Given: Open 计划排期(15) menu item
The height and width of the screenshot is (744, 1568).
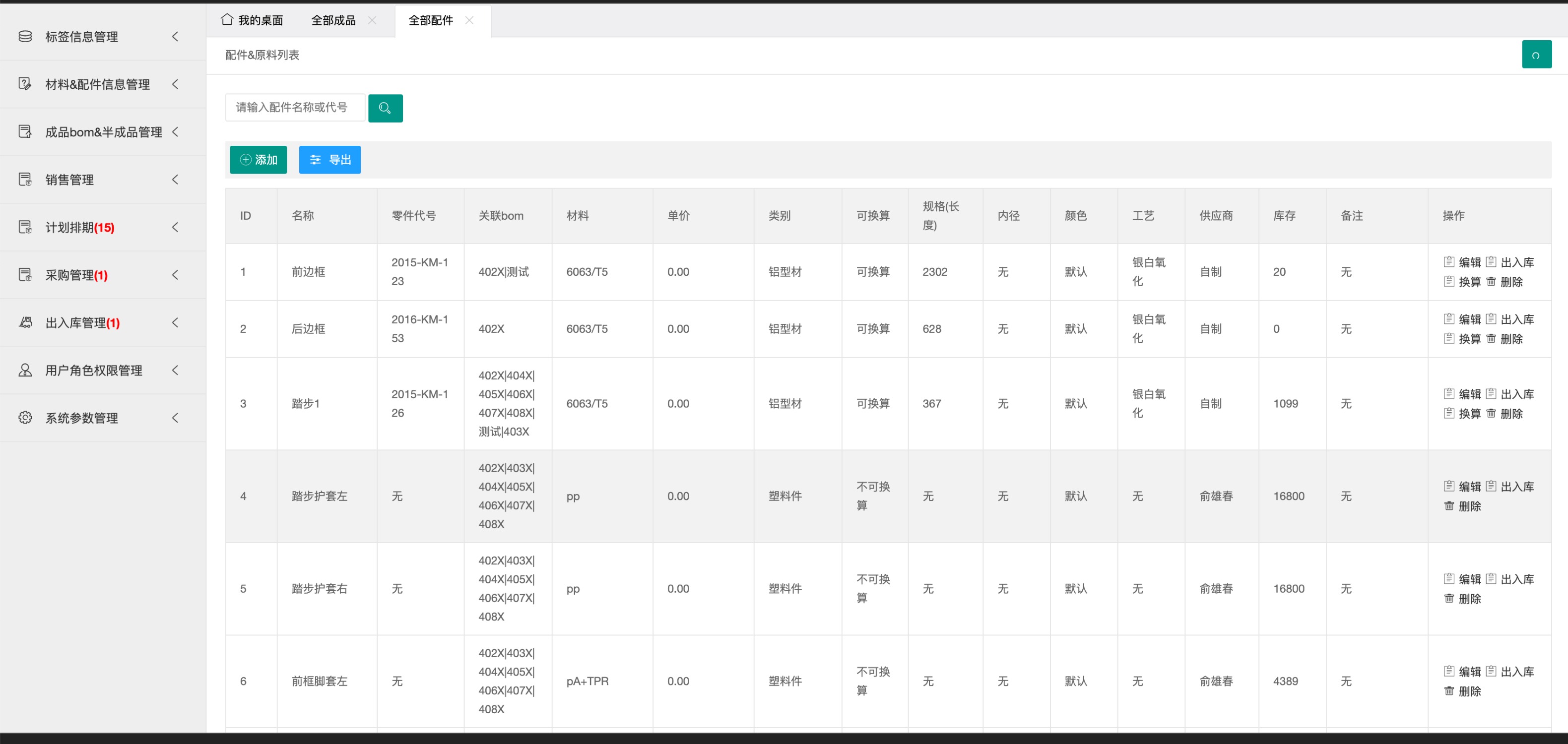Looking at the screenshot, I should click(103, 227).
